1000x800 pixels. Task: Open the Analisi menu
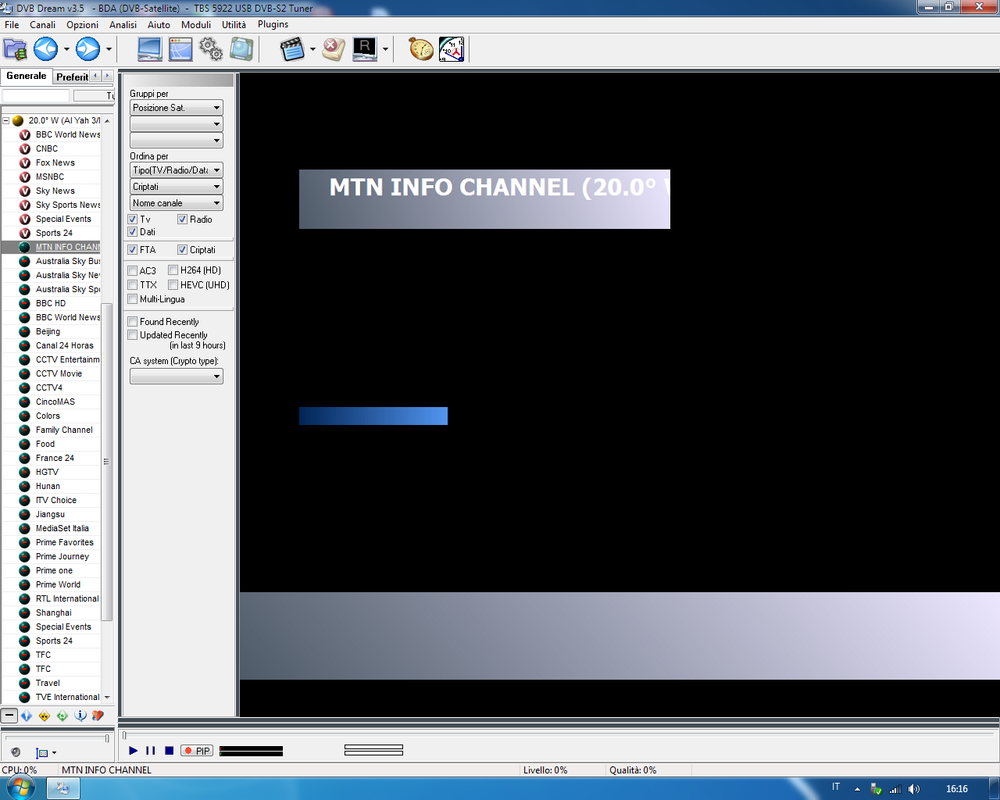pos(122,24)
